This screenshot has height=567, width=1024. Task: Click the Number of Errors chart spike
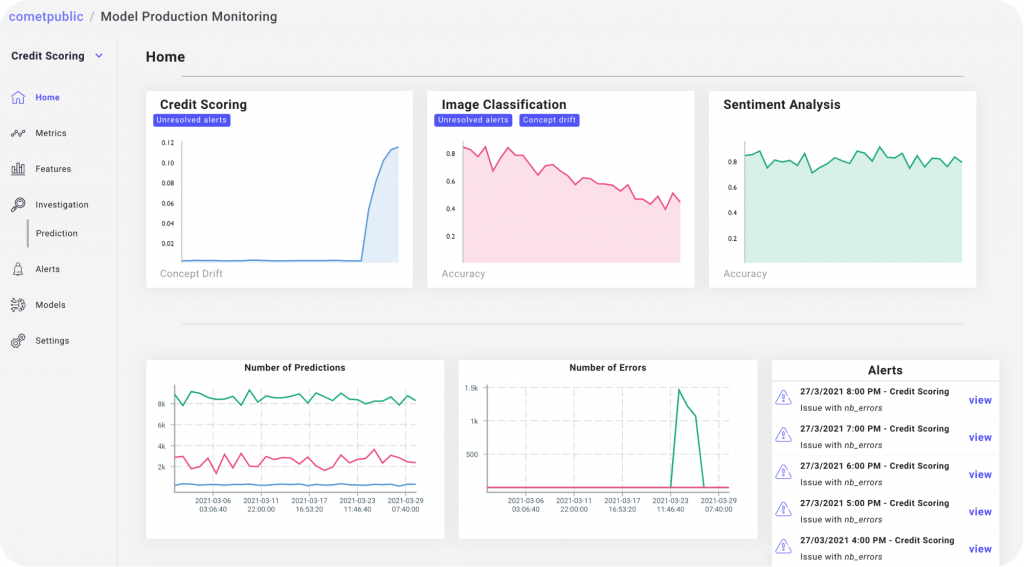679,391
